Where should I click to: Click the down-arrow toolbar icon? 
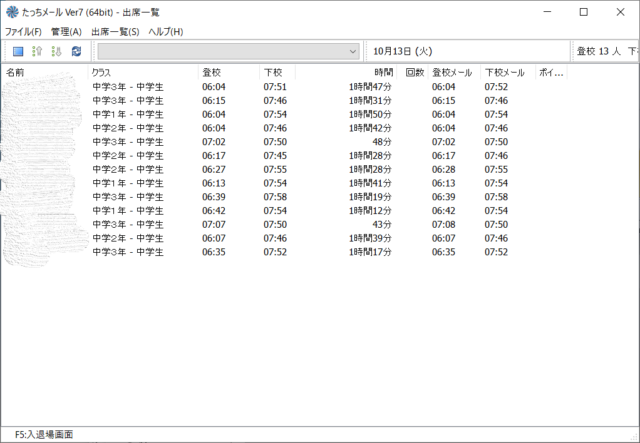[56, 51]
